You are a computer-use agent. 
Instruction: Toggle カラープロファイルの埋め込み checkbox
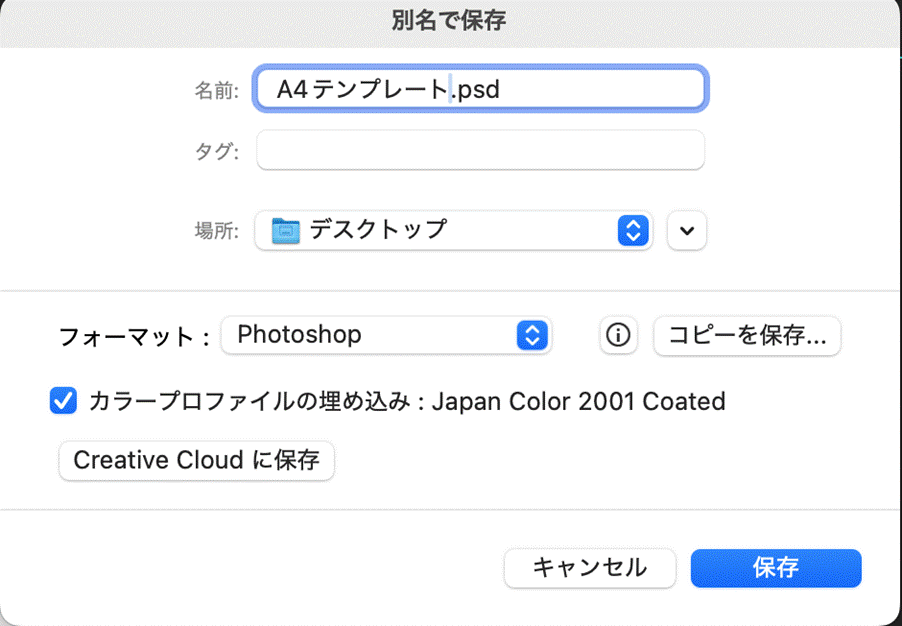coord(63,401)
